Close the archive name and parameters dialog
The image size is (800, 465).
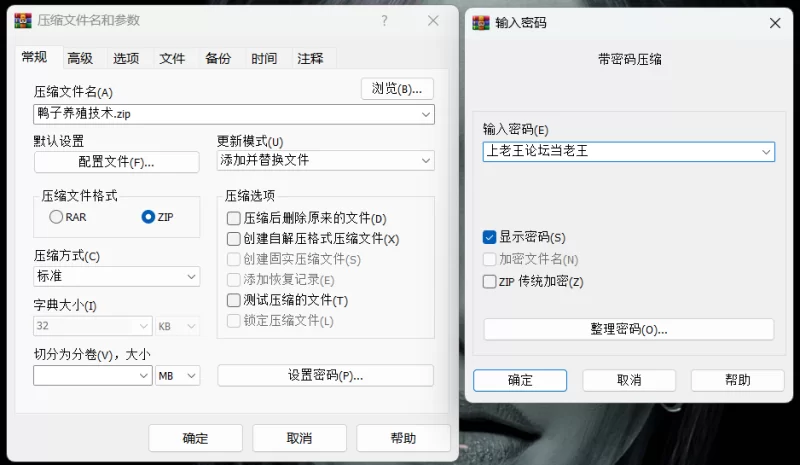click(433, 20)
